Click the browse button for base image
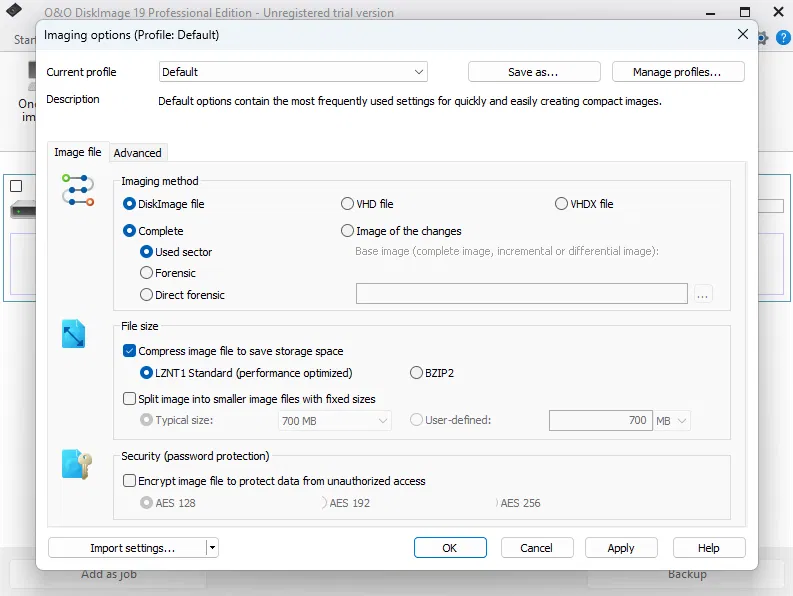Image resolution: width=793 pixels, height=596 pixels. pyautogui.click(x=703, y=294)
